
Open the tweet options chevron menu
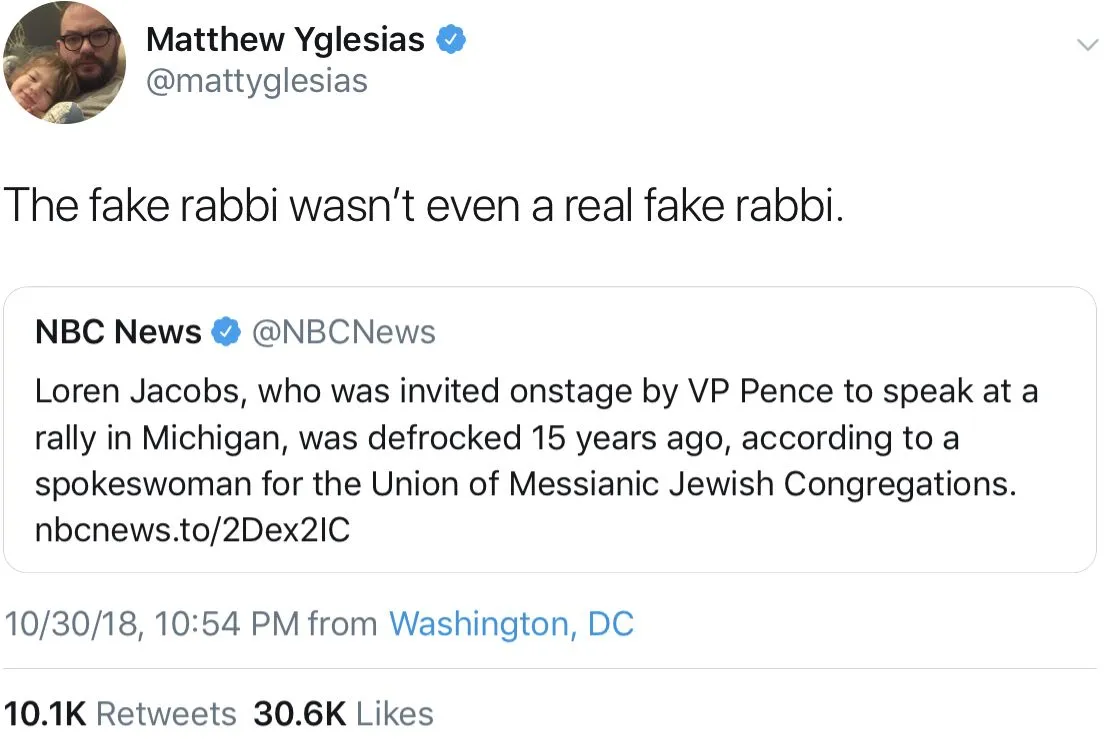1084,45
